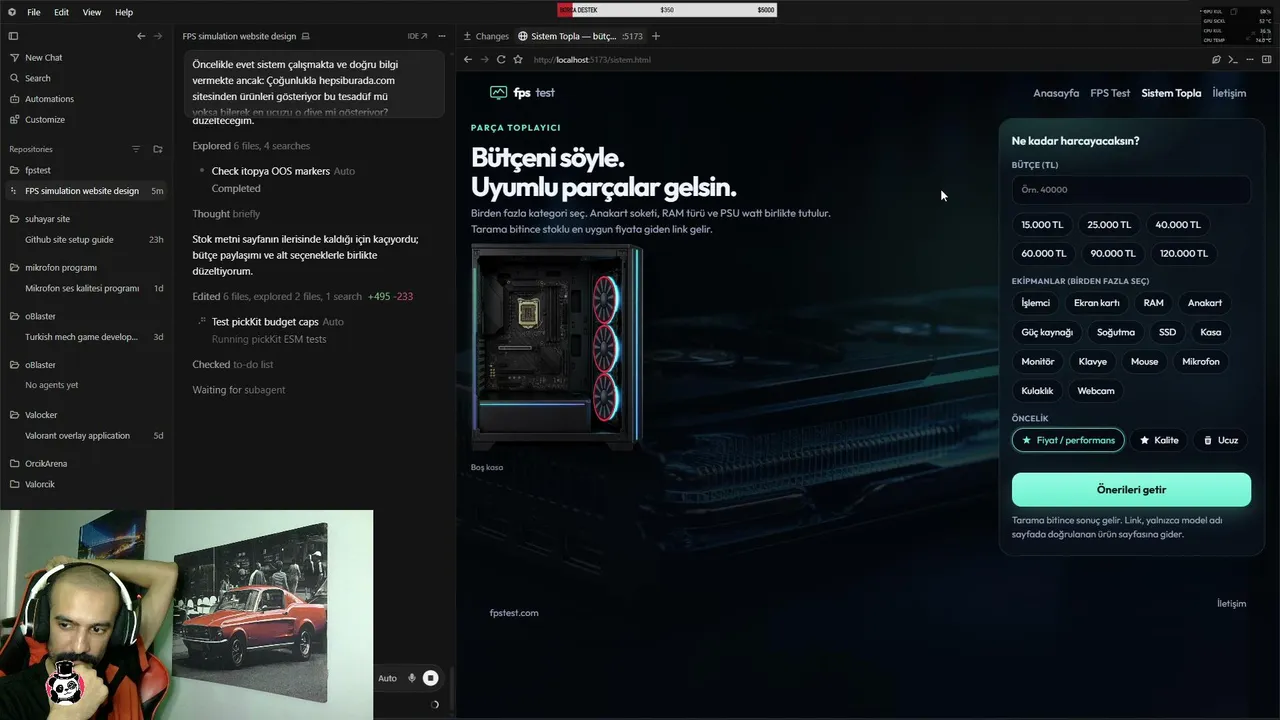
Task: Expand the Thought briefly section
Action: tap(226, 214)
